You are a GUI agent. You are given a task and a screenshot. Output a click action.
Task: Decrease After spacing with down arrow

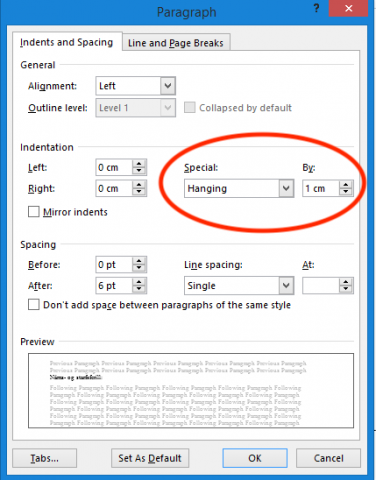139,290
